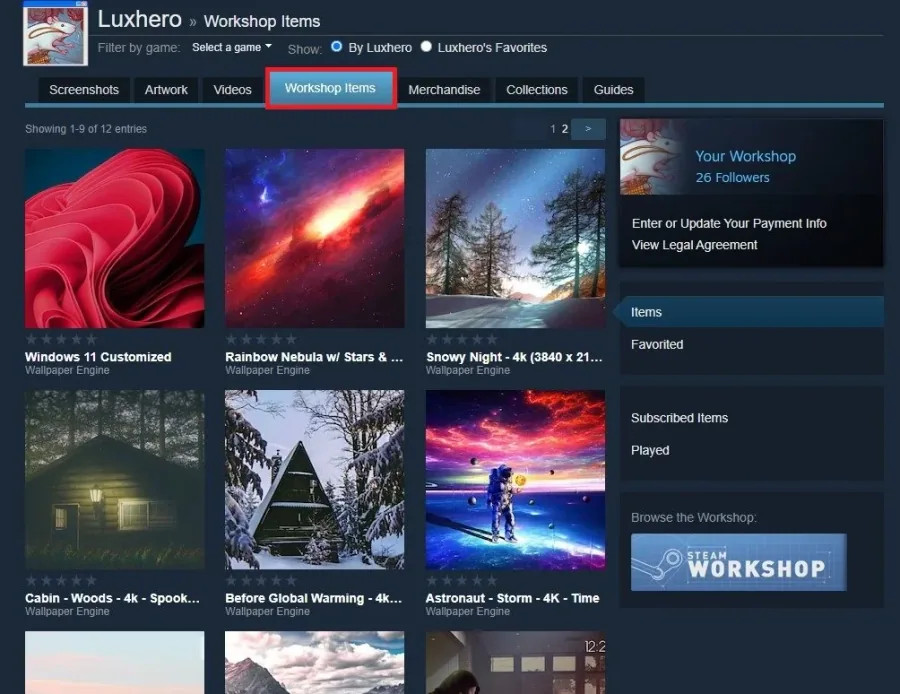Screen dimensions: 900x694
Task: Select Luxhero's Favorites radio button
Action: (426, 46)
